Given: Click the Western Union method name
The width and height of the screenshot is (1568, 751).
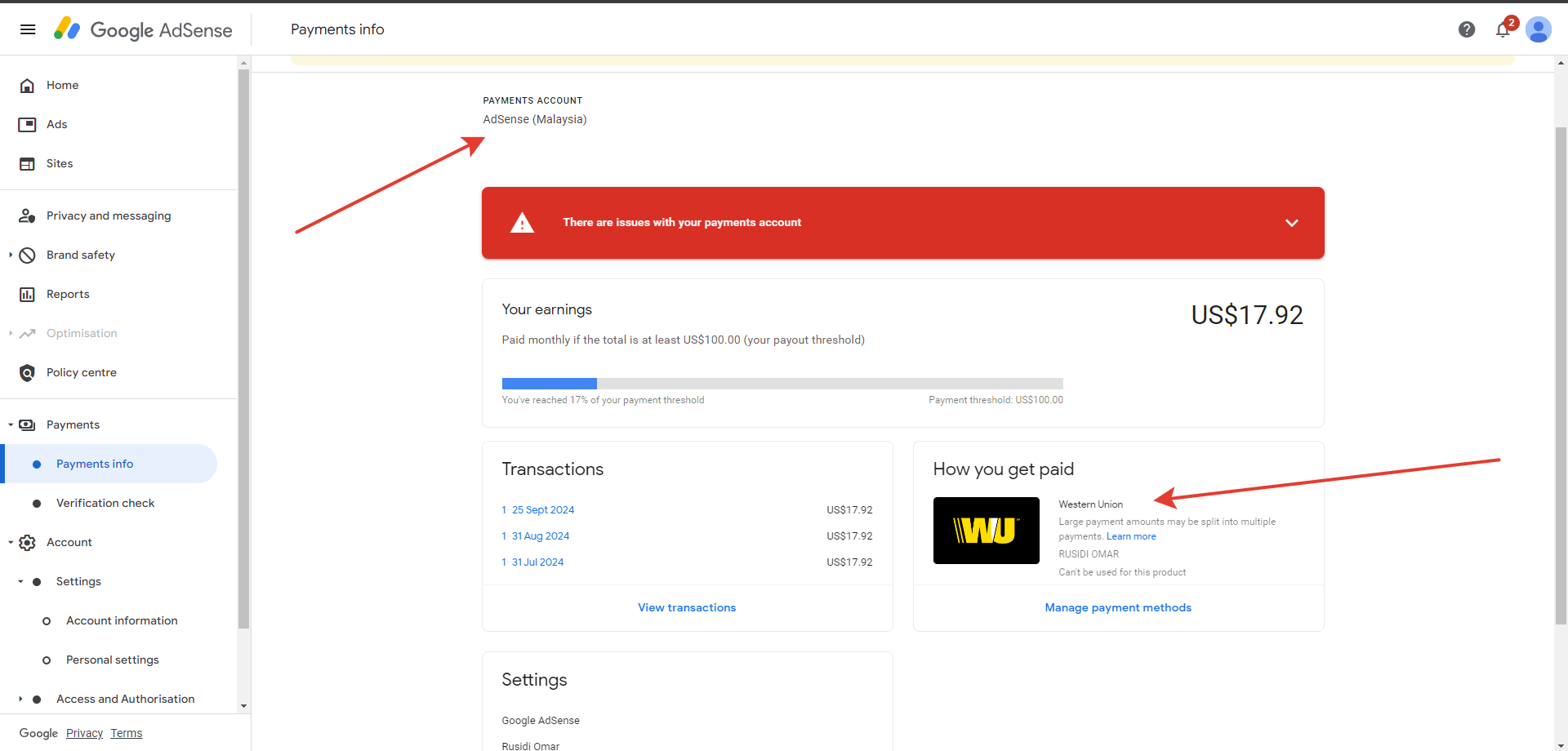Looking at the screenshot, I should point(1090,504).
